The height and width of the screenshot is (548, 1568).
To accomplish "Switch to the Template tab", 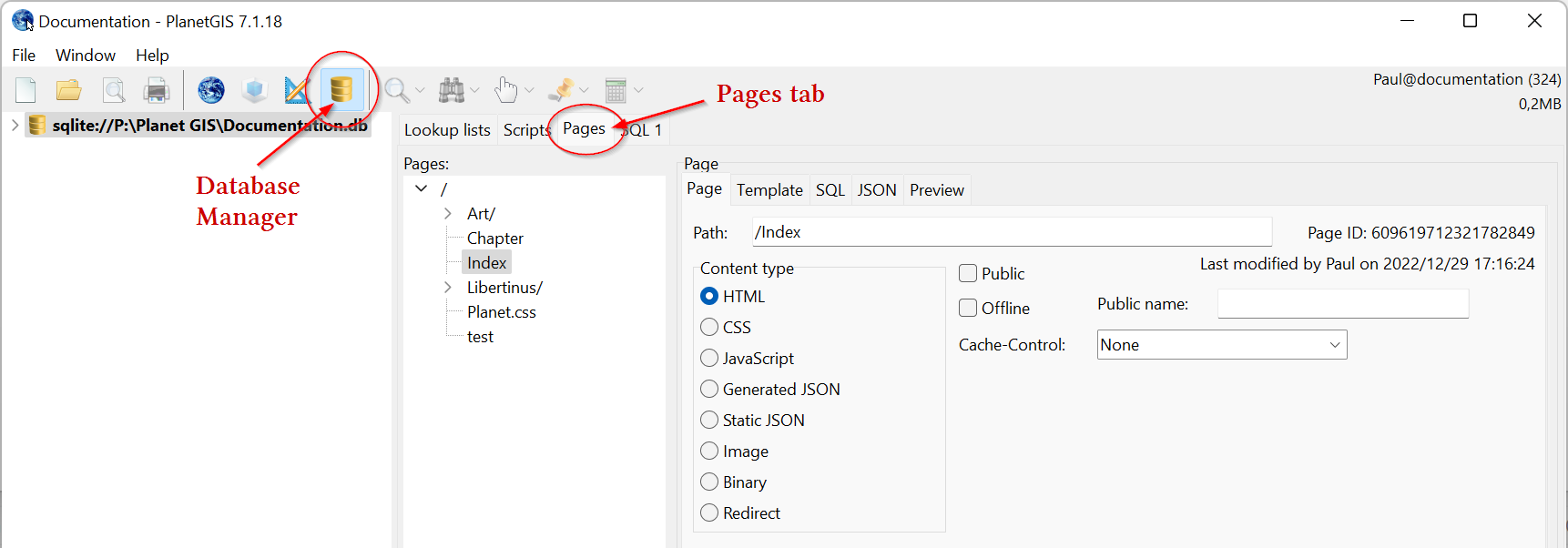I will (769, 190).
